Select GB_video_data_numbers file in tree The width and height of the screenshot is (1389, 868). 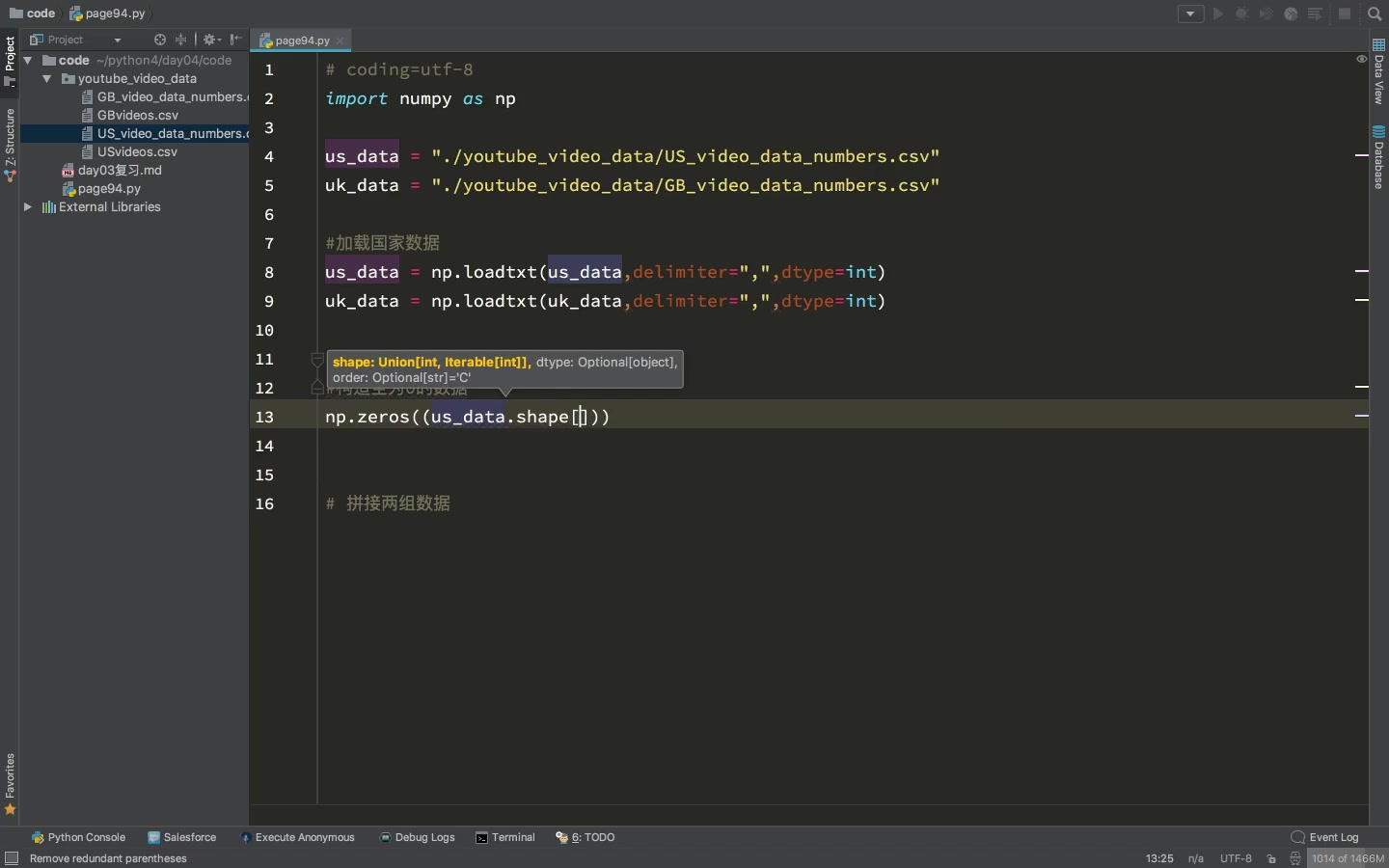pos(164,96)
